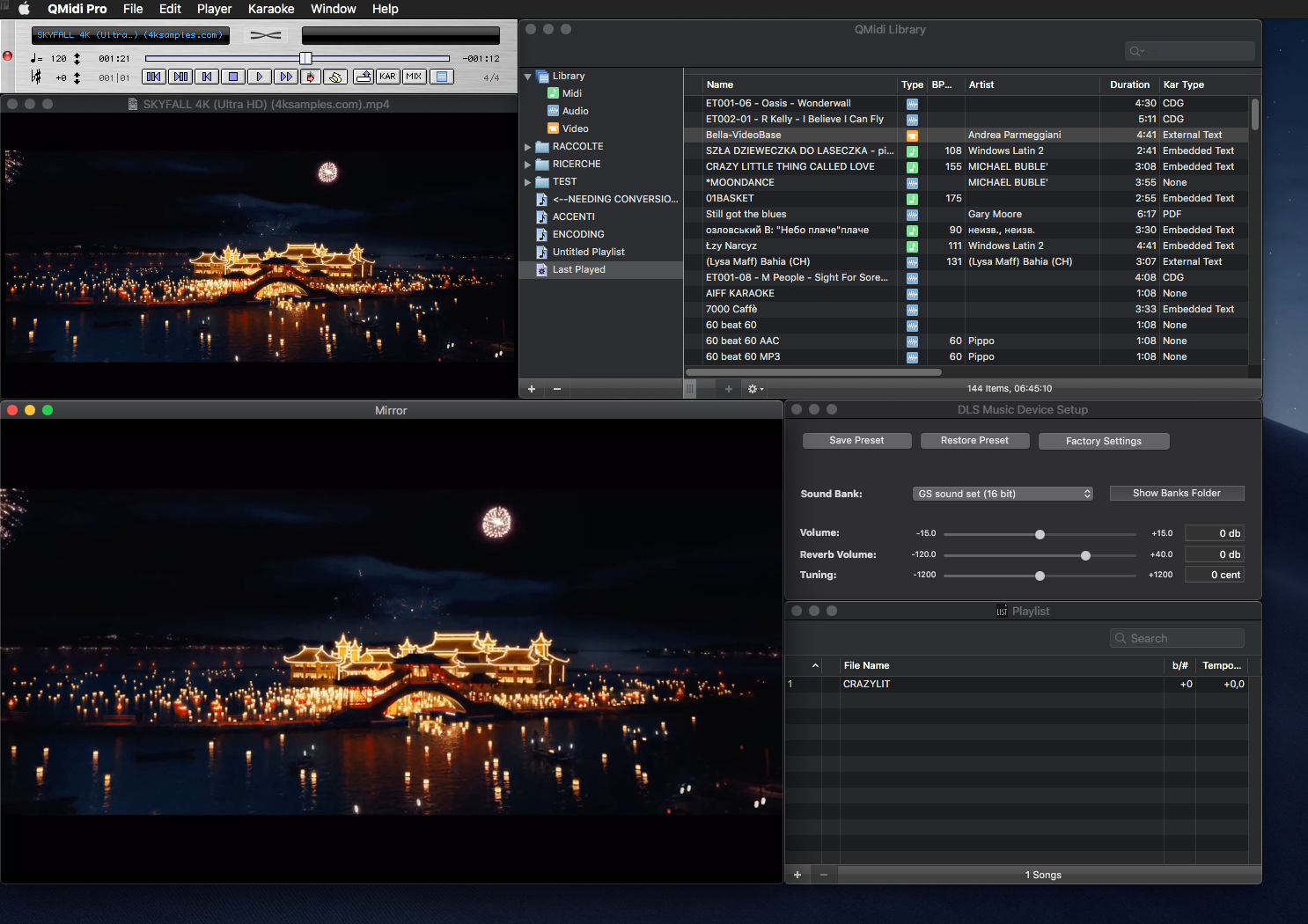The width and height of the screenshot is (1308, 924).
Task: Click the Restore Preset button
Action: point(974,441)
